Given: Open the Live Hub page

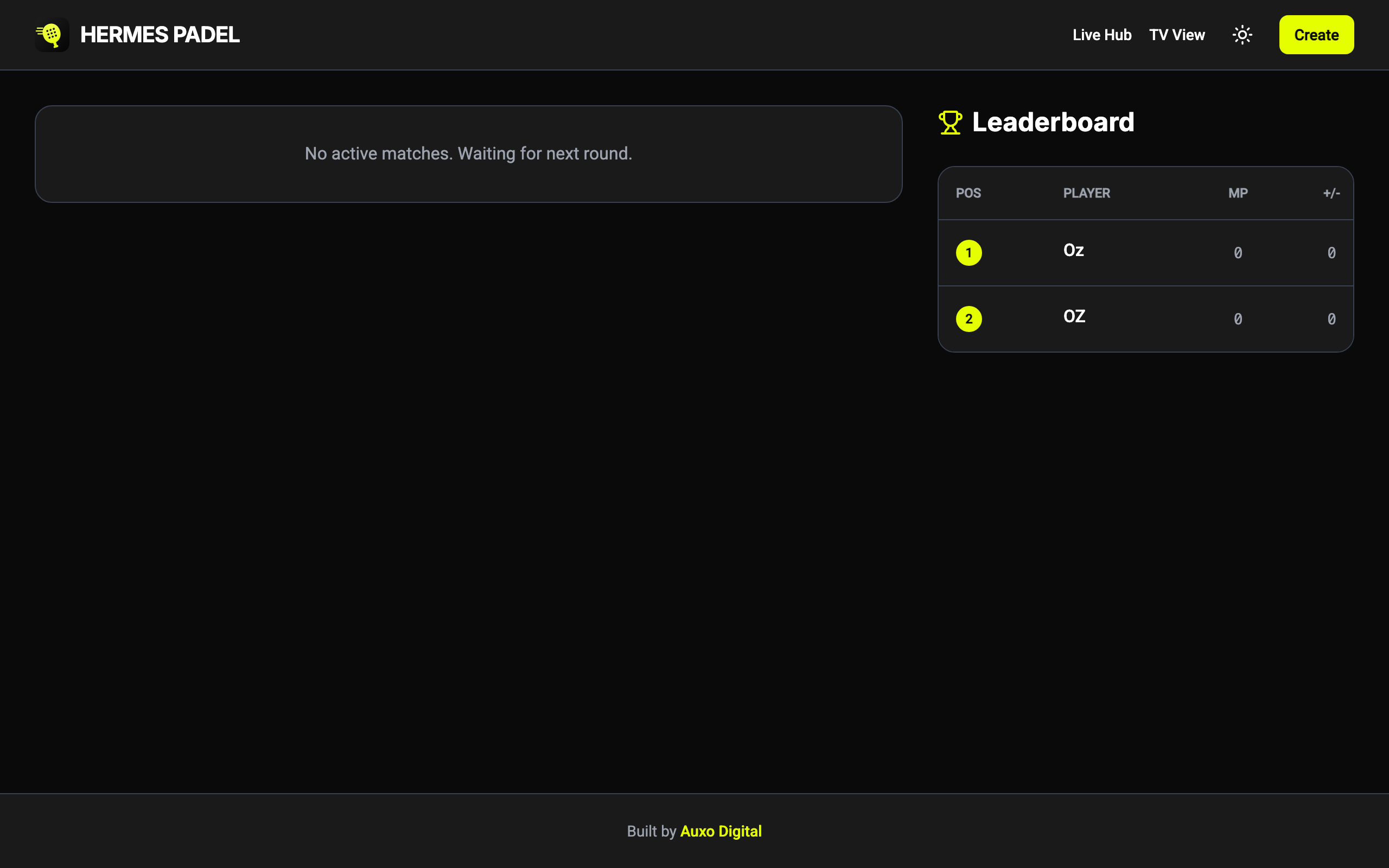Looking at the screenshot, I should tap(1102, 35).
